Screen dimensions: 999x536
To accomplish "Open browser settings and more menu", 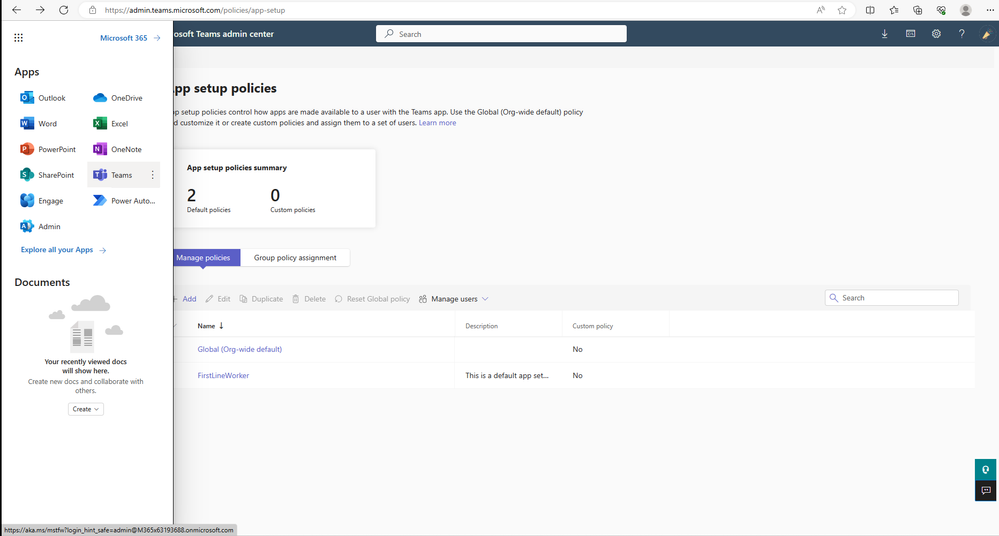I will tap(989, 10).
